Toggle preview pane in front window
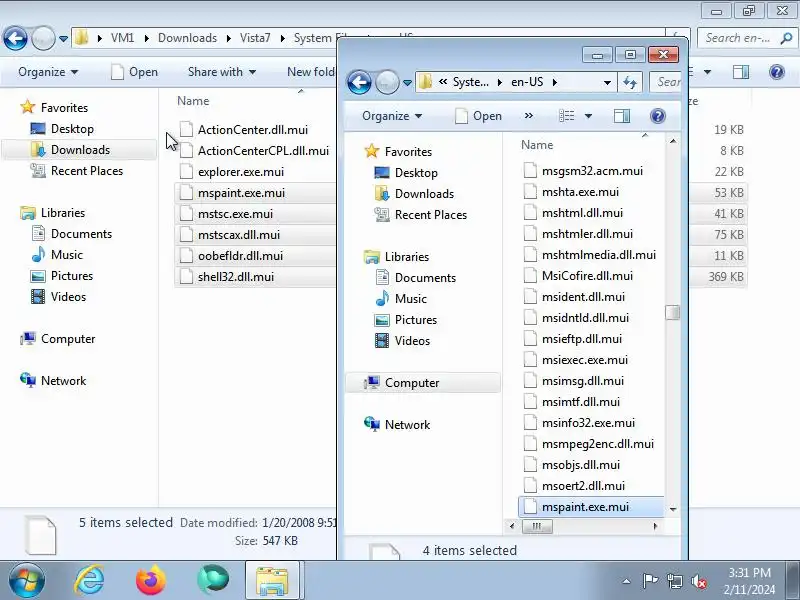 [x=621, y=116]
